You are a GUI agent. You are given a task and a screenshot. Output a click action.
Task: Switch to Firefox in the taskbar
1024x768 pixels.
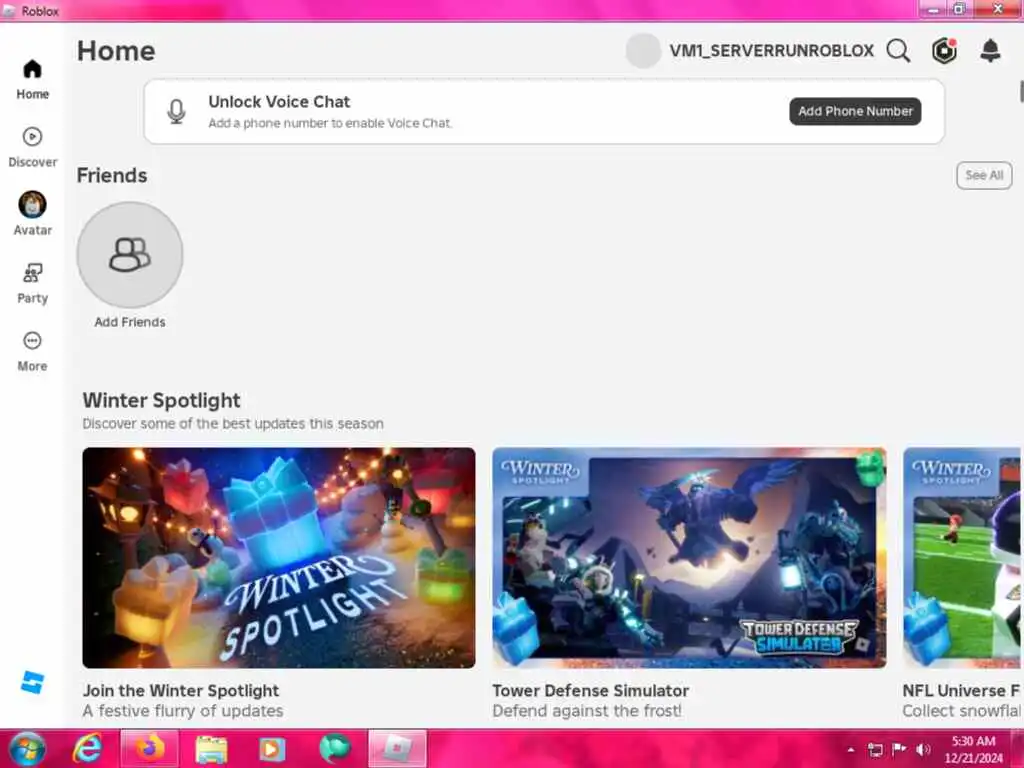pos(149,748)
